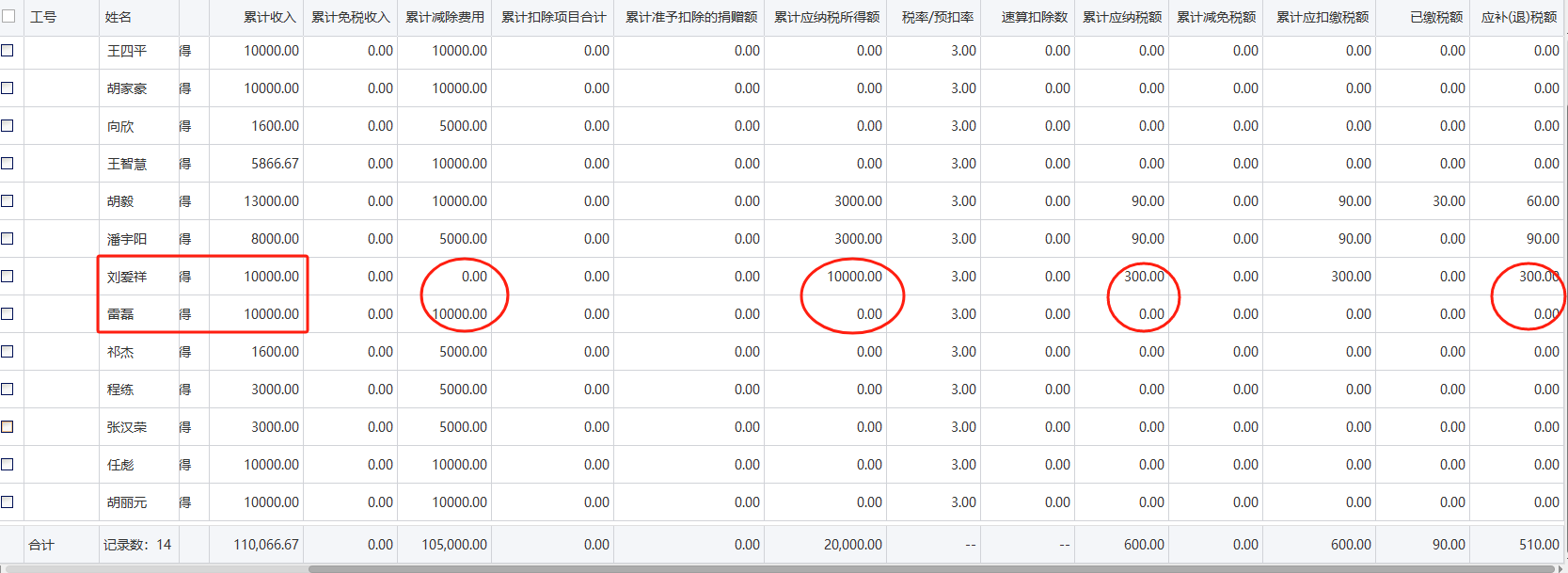The image size is (1568, 573).
Task: Click the 应补(退)税额 column header
Action: (x=1518, y=17)
